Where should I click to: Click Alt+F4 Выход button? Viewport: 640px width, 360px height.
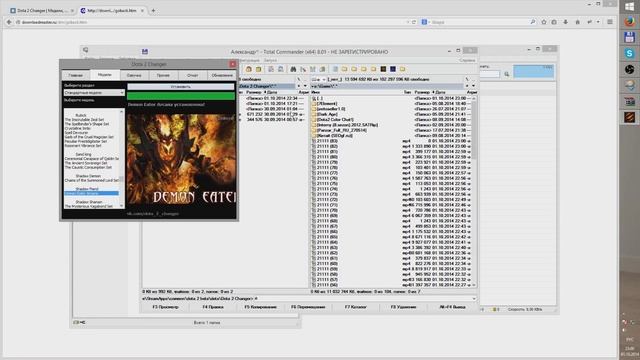[x=452, y=307]
